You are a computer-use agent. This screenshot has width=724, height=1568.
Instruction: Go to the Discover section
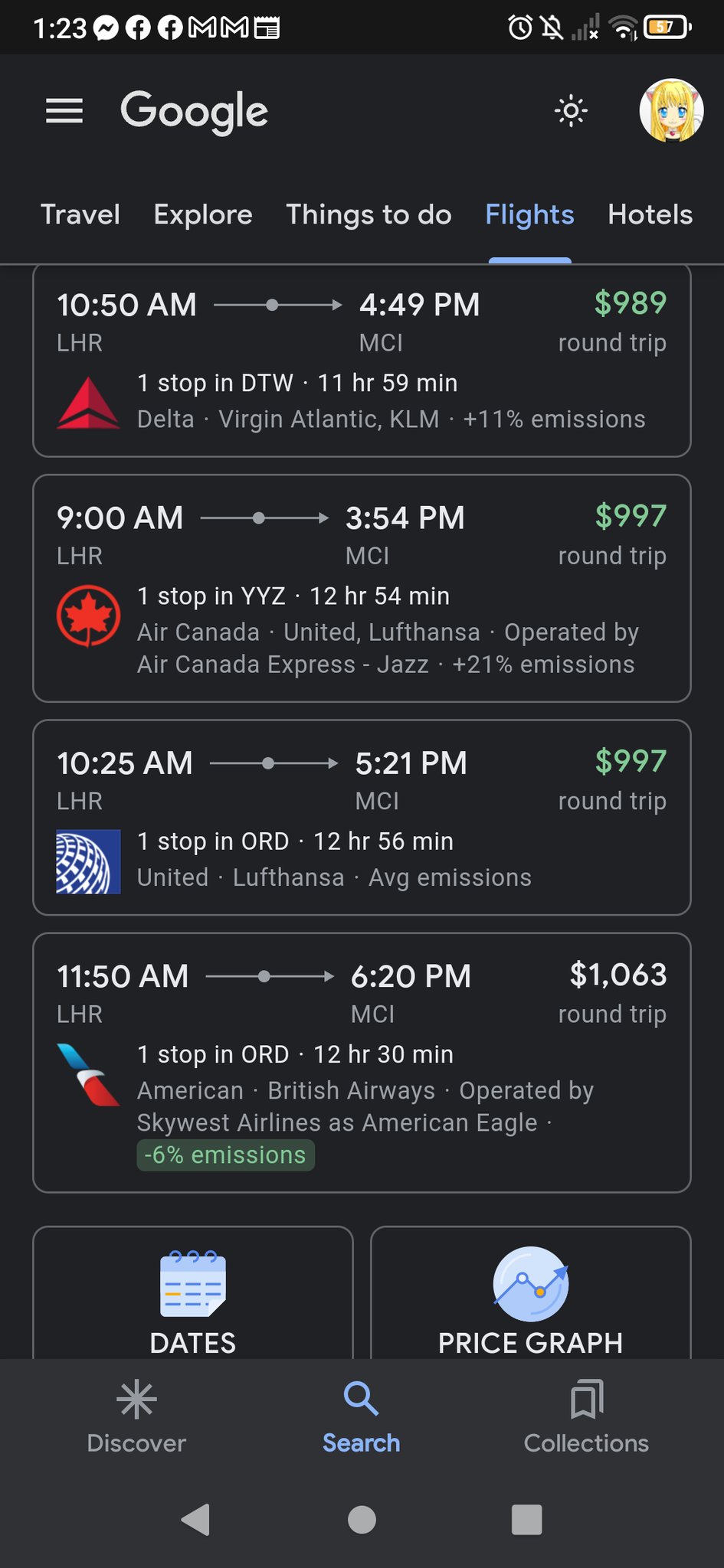pos(136,1416)
